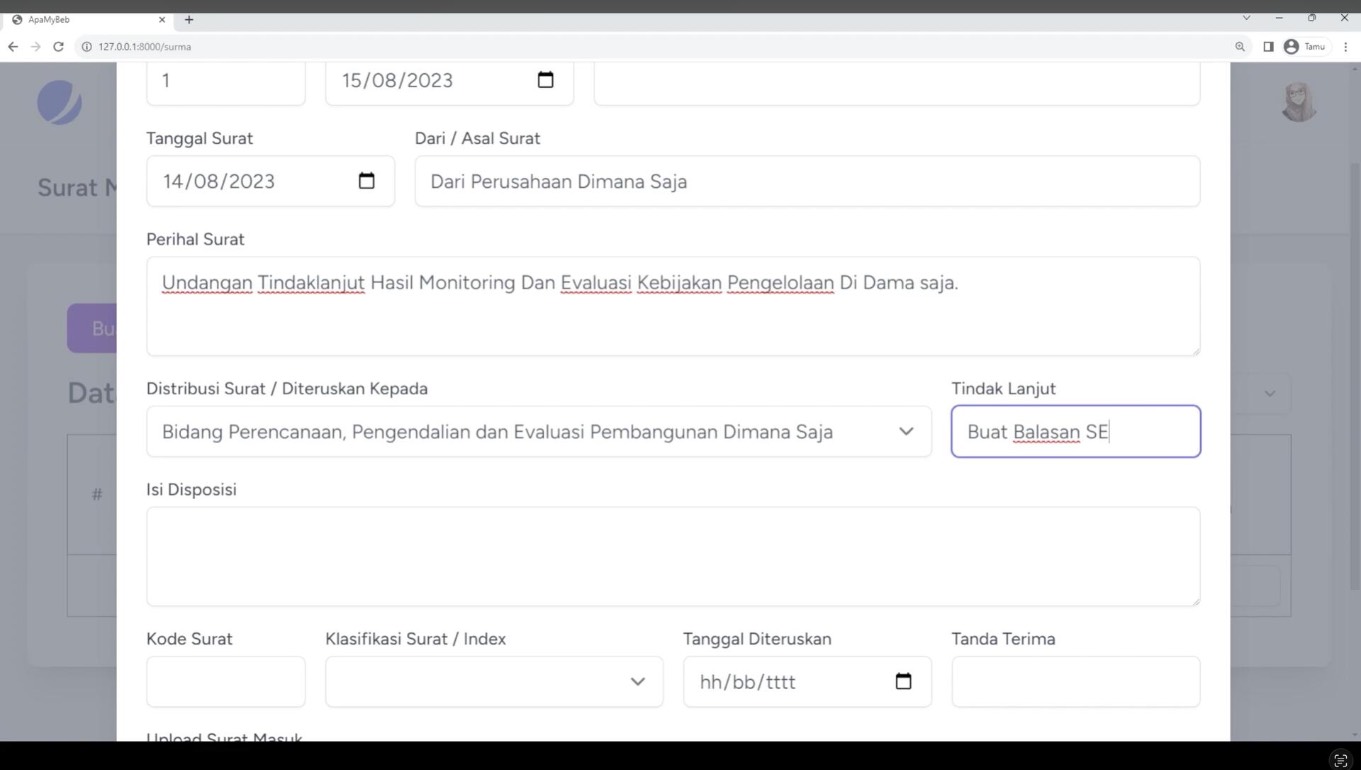Click the site information icon in the address bar

point(87,47)
